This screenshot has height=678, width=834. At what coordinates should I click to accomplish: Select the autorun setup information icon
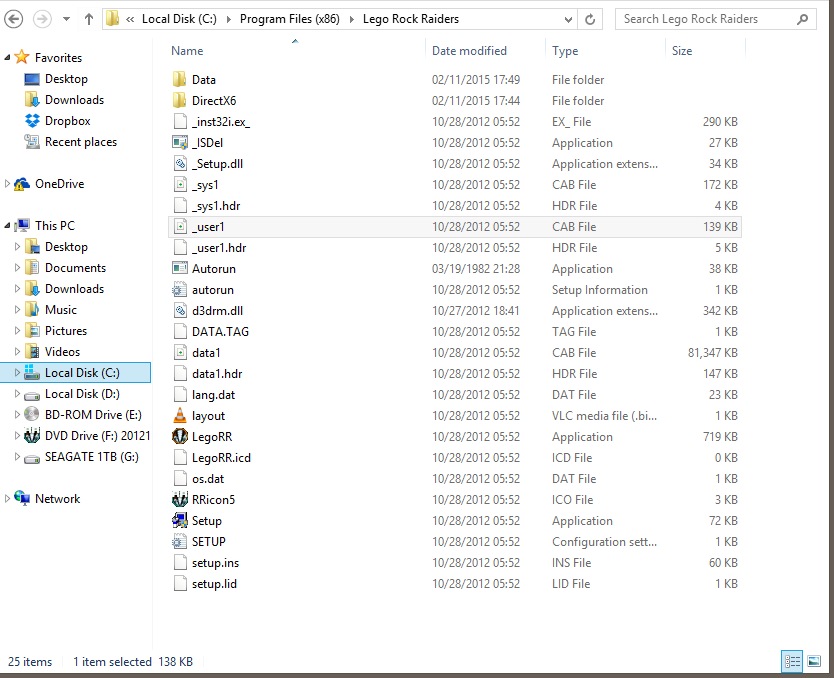180,290
